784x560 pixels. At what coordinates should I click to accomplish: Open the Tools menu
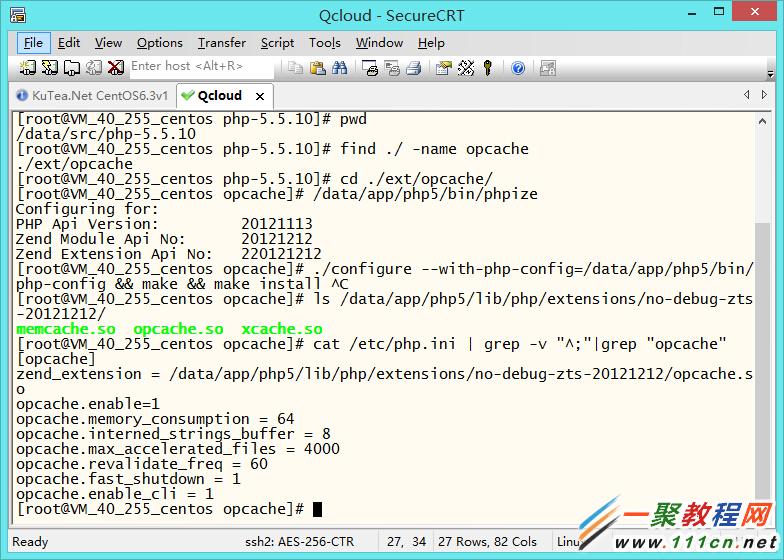tap(324, 43)
